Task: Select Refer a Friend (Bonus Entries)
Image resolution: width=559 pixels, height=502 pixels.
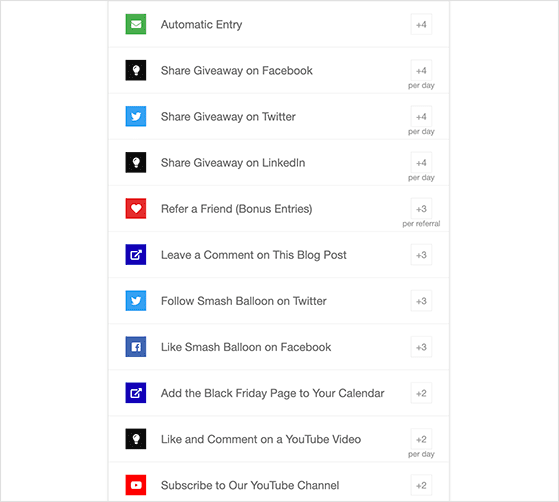Action: 279,209
